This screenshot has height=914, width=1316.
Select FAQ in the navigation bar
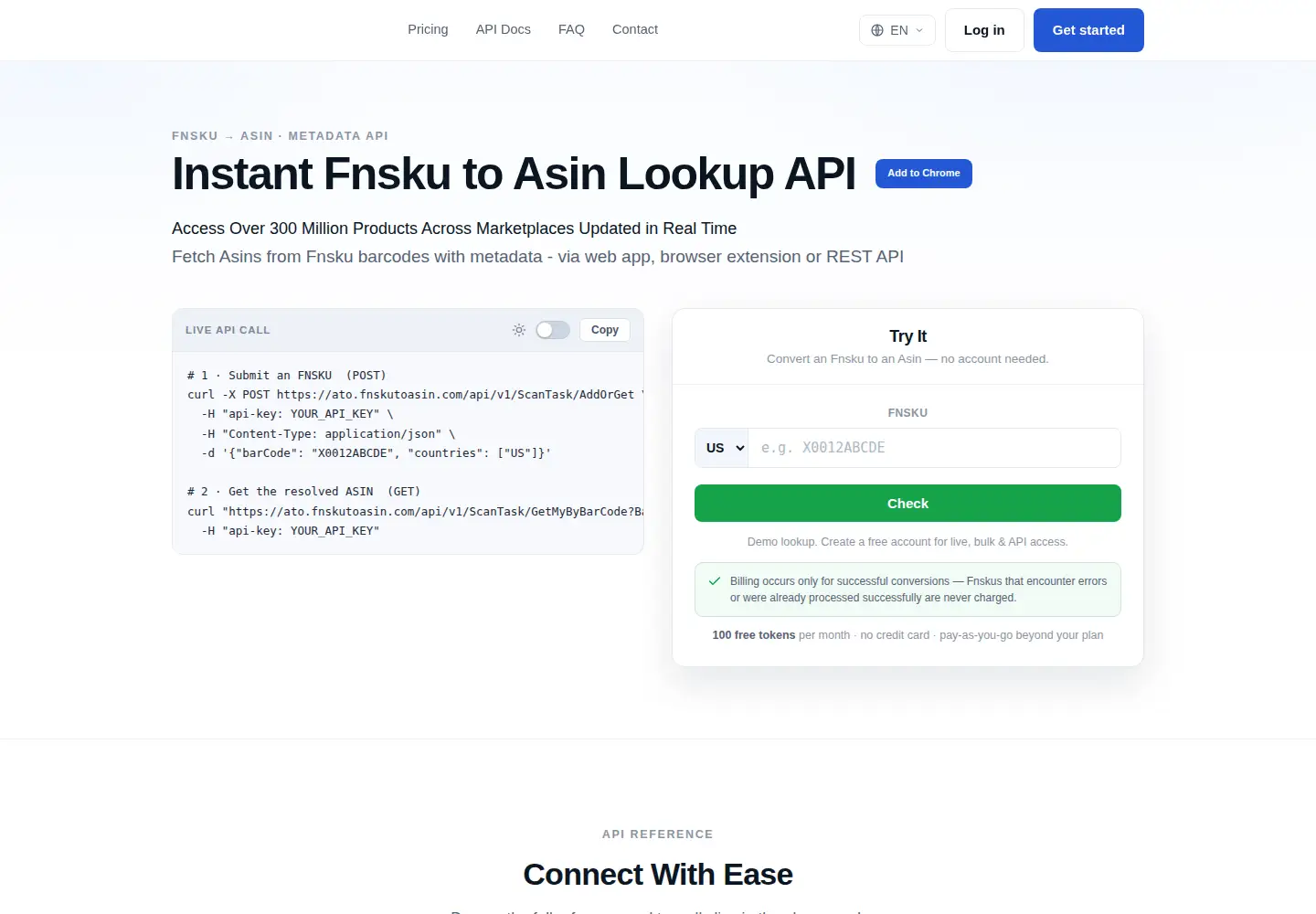point(571,29)
